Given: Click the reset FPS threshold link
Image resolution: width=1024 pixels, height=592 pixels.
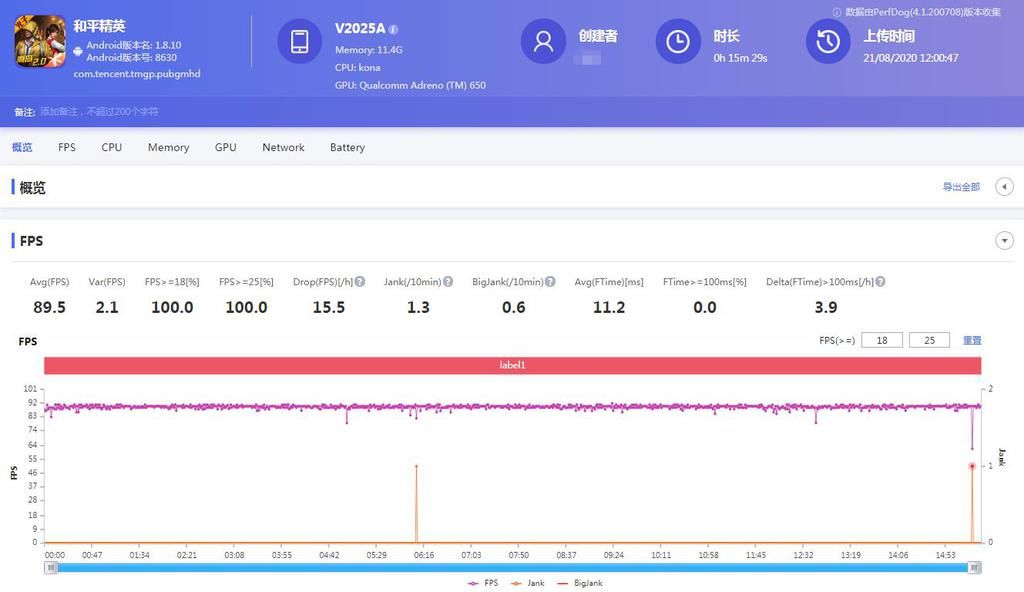Looking at the screenshot, I should 972,340.
